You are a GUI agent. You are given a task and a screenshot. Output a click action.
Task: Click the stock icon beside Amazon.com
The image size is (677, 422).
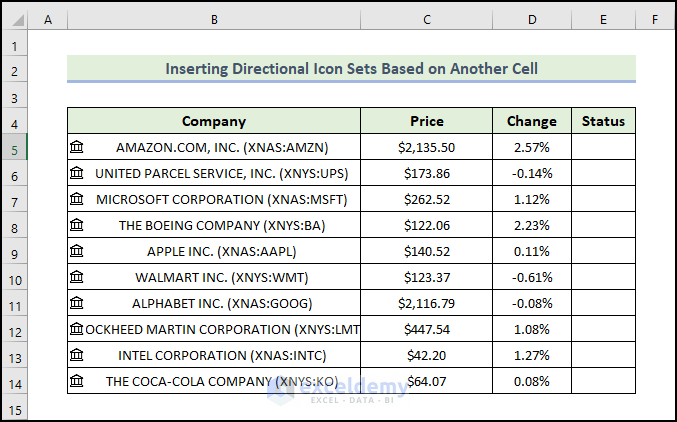pos(77,147)
